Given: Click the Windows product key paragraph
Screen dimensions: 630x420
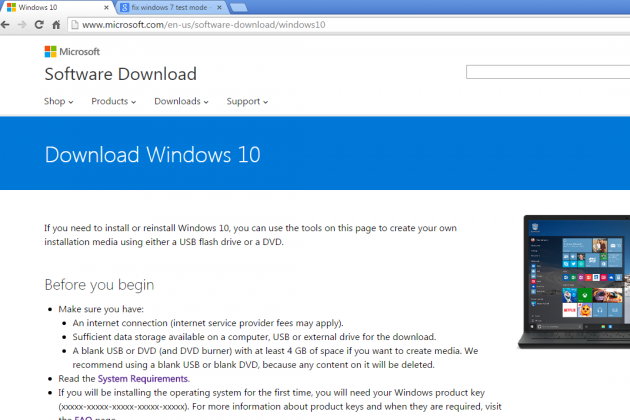Looking at the screenshot, I should 280,405.
